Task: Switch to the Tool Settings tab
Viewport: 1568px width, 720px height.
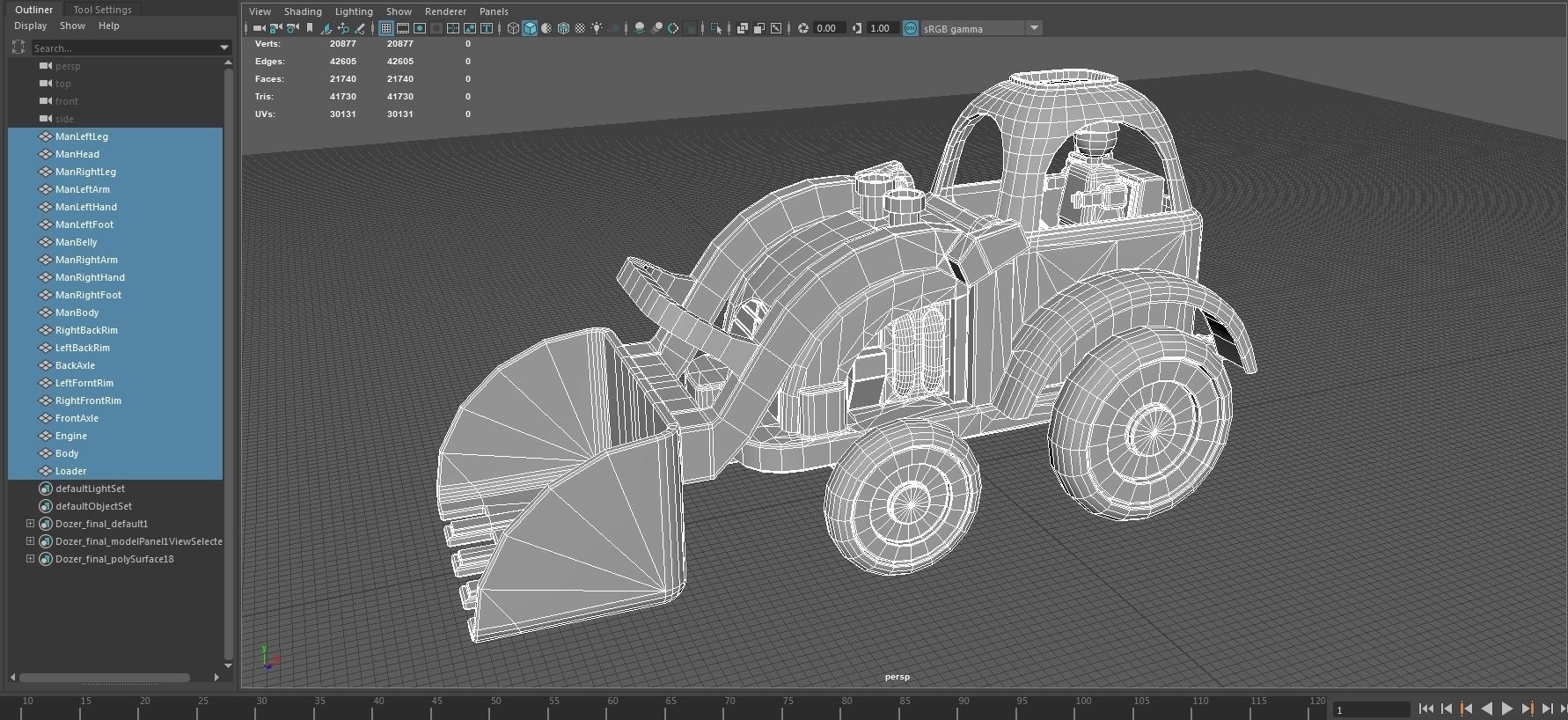Action: (x=102, y=10)
